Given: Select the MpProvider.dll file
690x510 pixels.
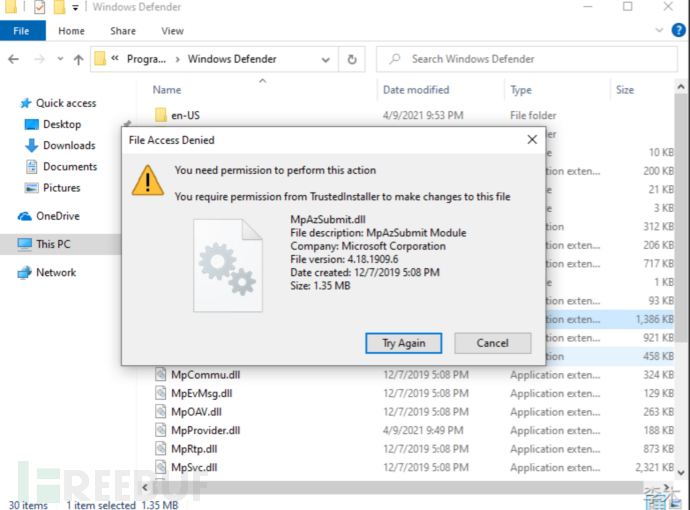Looking at the screenshot, I should [206, 430].
